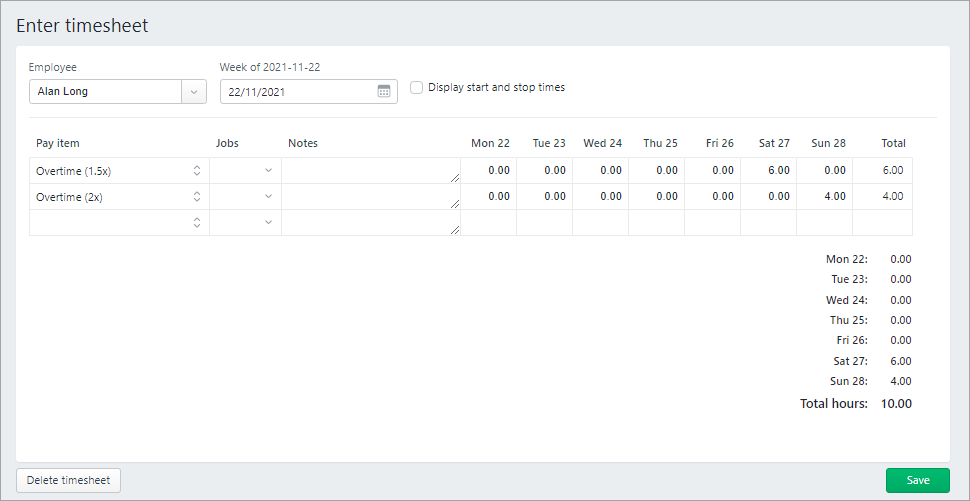This screenshot has width=970, height=501.
Task: Click the week date field showing 22/11/2021
Action: click(x=297, y=92)
